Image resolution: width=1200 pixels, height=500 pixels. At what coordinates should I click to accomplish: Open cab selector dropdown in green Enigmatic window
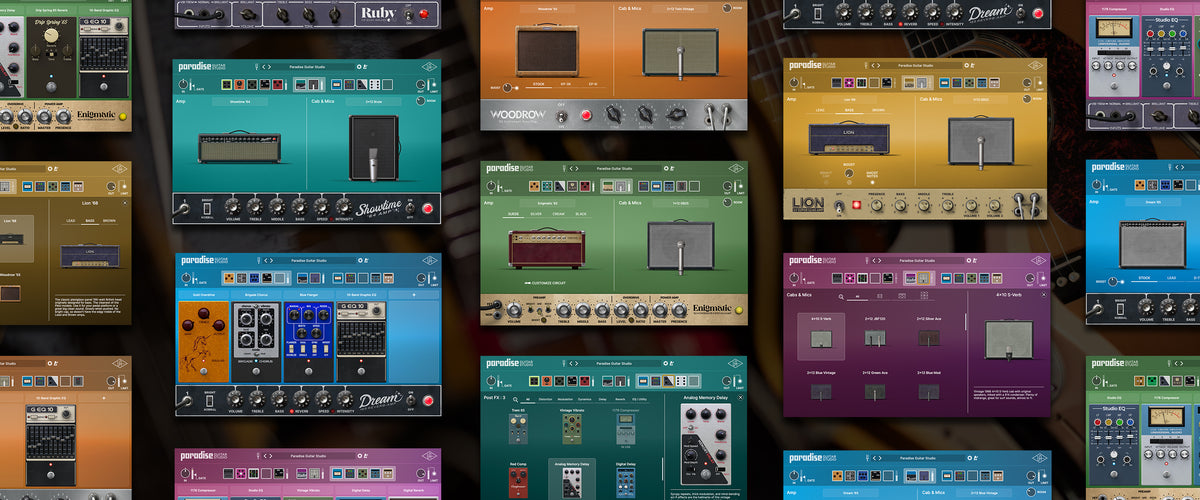681,203
